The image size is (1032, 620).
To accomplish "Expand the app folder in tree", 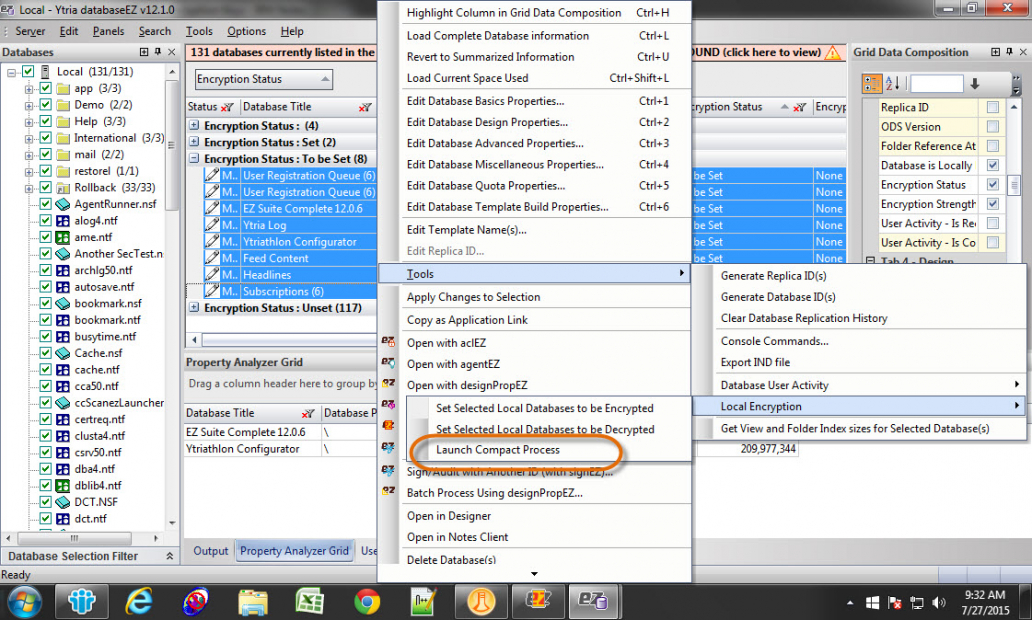I will click(x=28, y=88).
